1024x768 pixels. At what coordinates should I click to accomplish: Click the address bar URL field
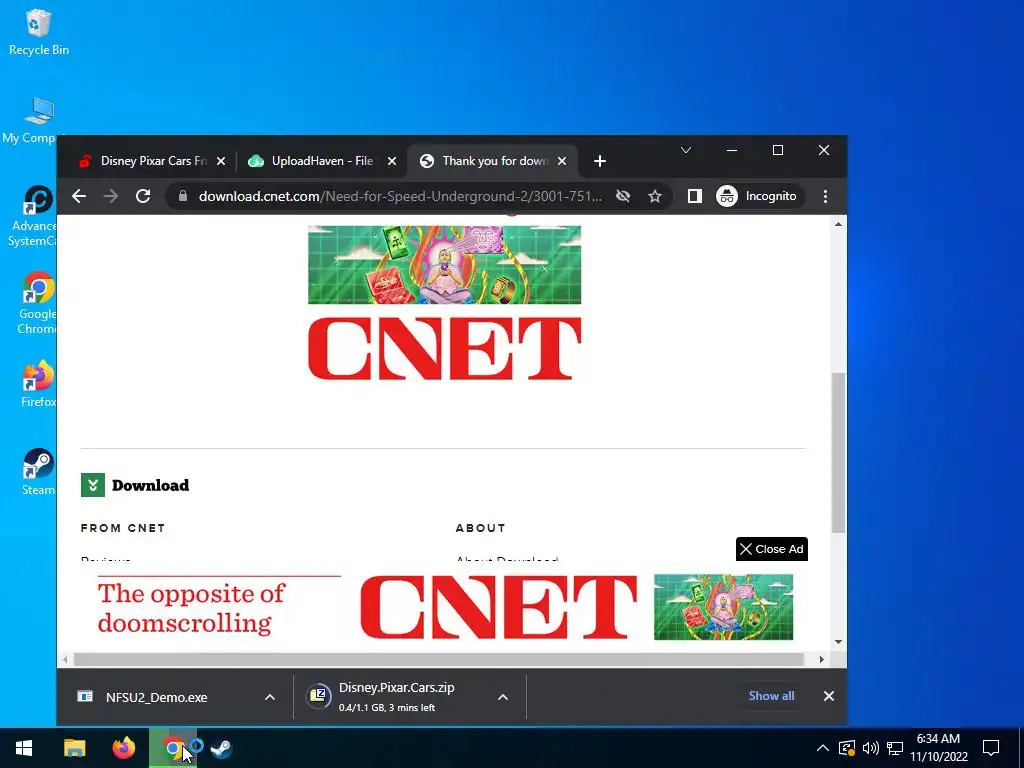(x=400, y=196)
